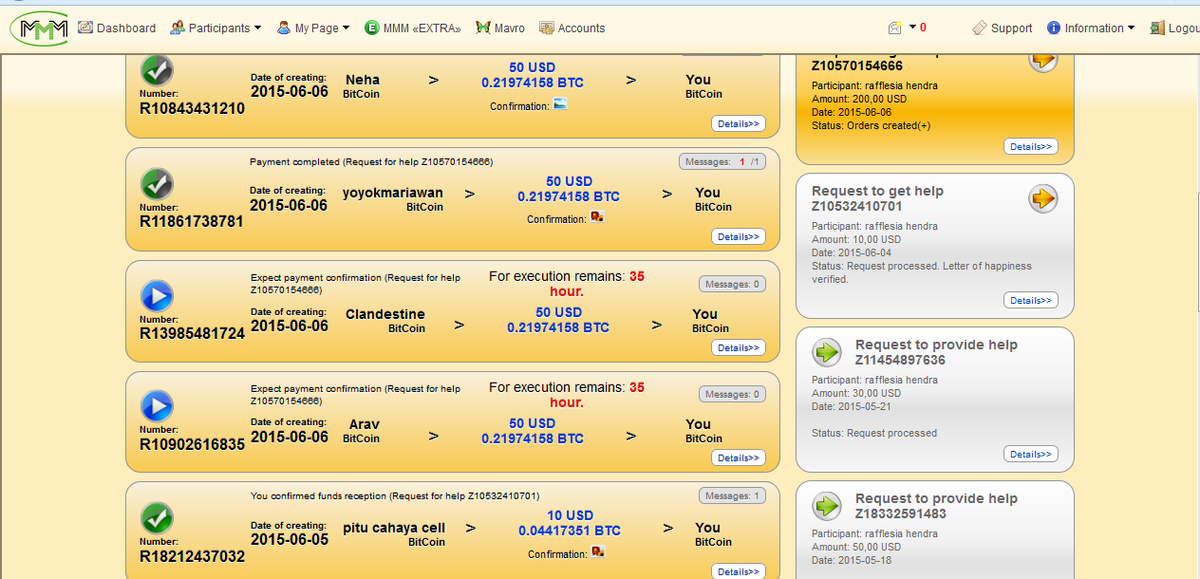Open the Accounts page

pyautogui.click(x=572, y=28)
